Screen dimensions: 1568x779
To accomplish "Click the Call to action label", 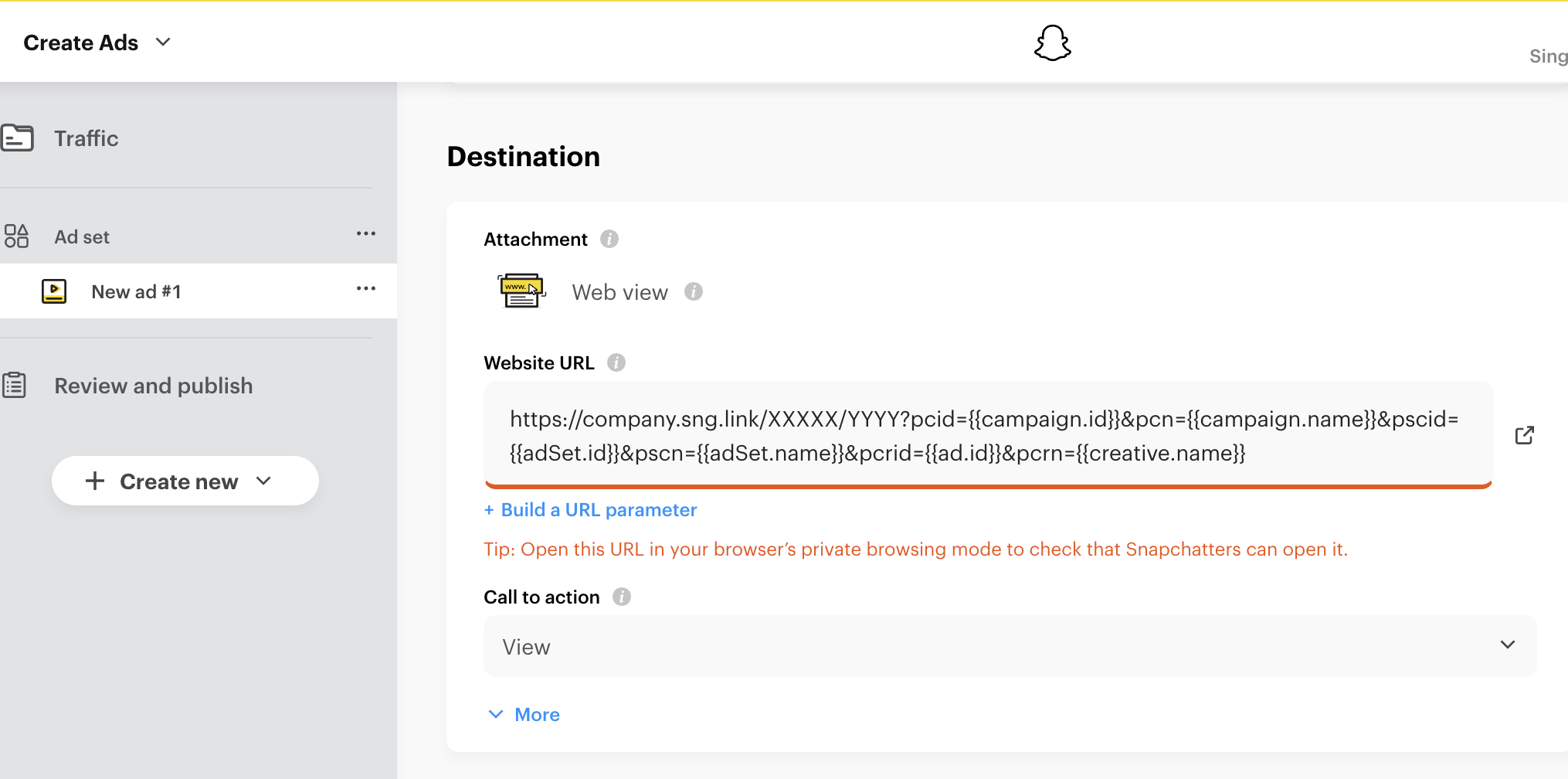I will tap(541, 597).
